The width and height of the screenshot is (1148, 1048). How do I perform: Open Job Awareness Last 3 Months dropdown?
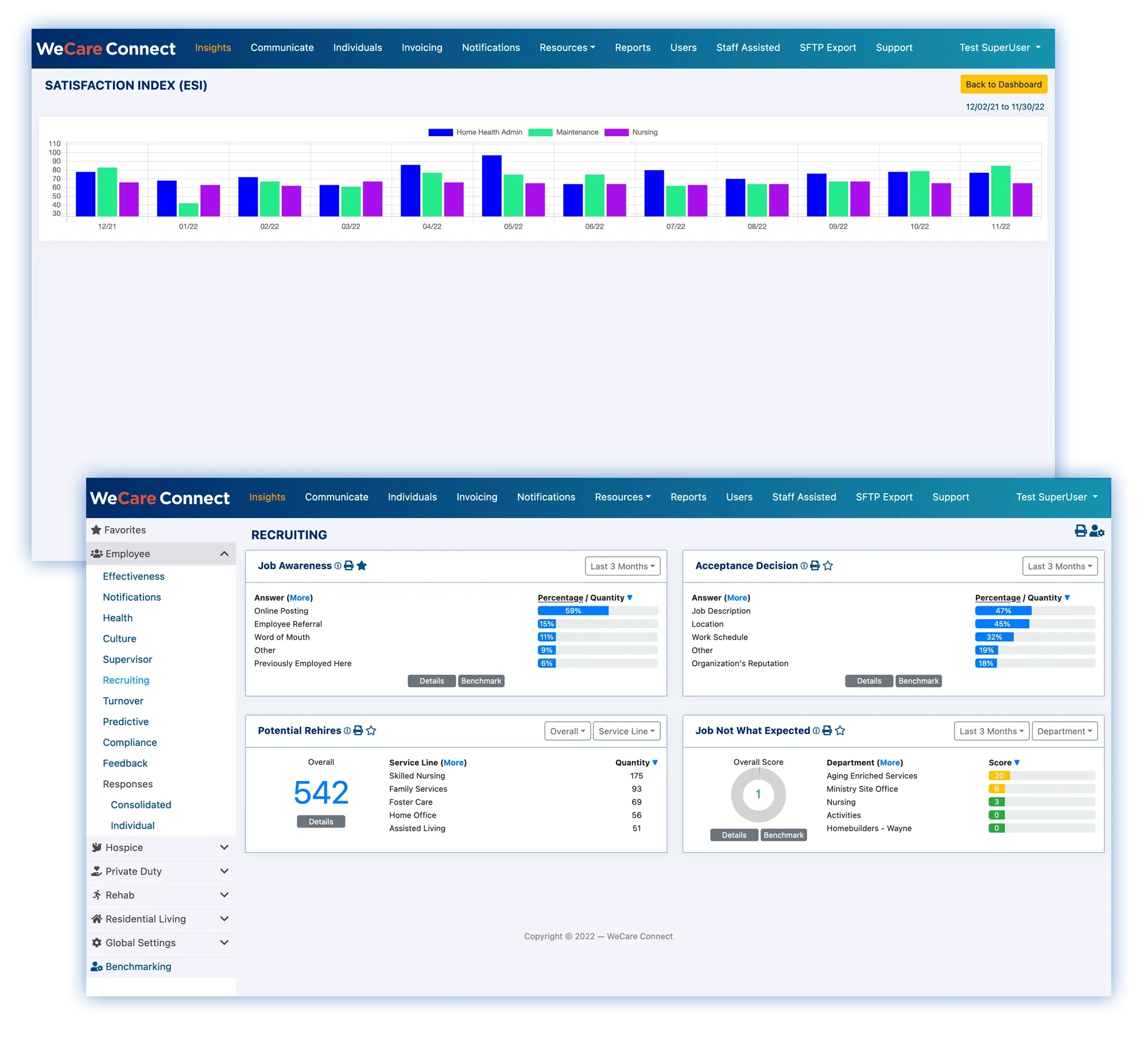(x=622, y=566)
